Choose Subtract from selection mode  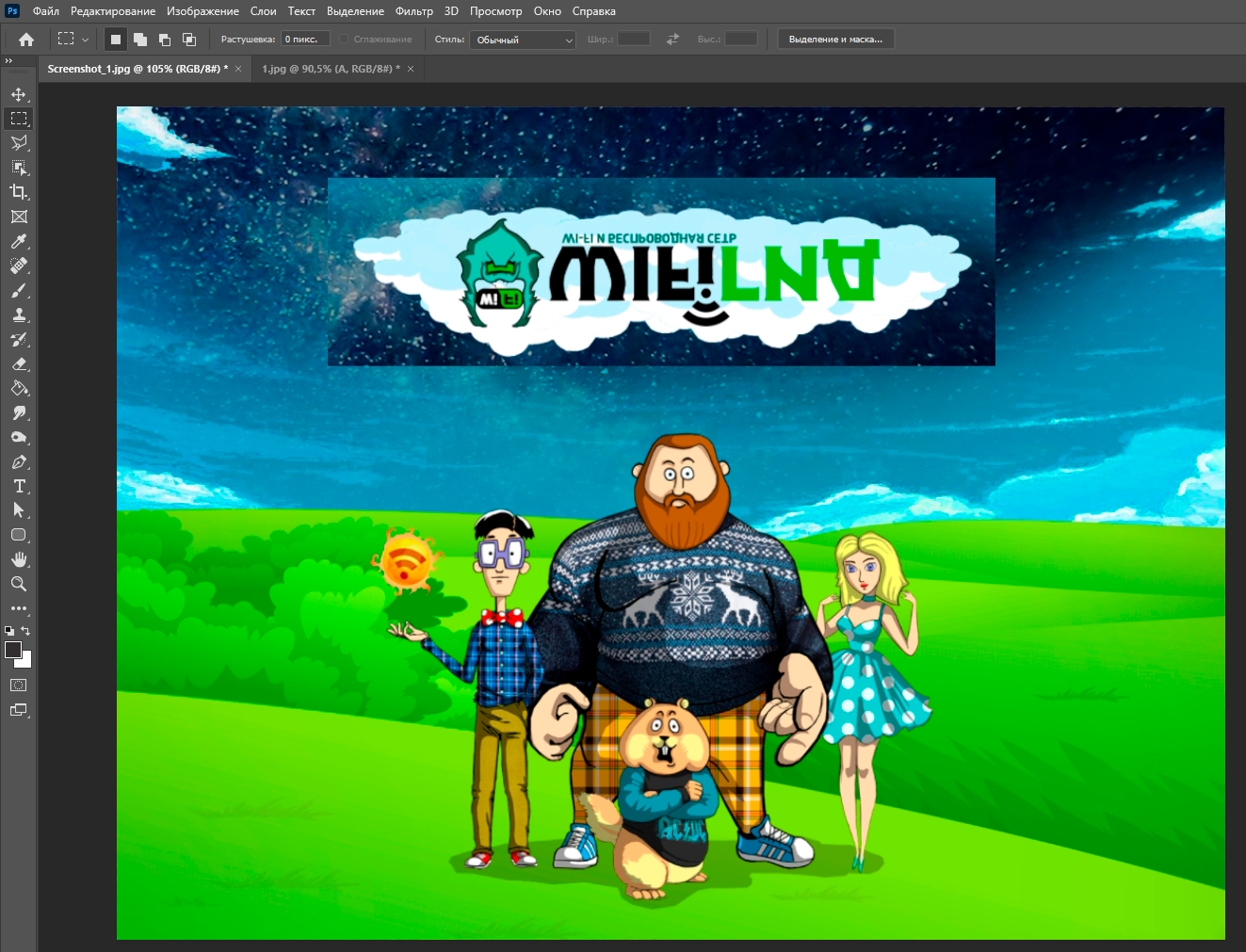tap(165, 40)
